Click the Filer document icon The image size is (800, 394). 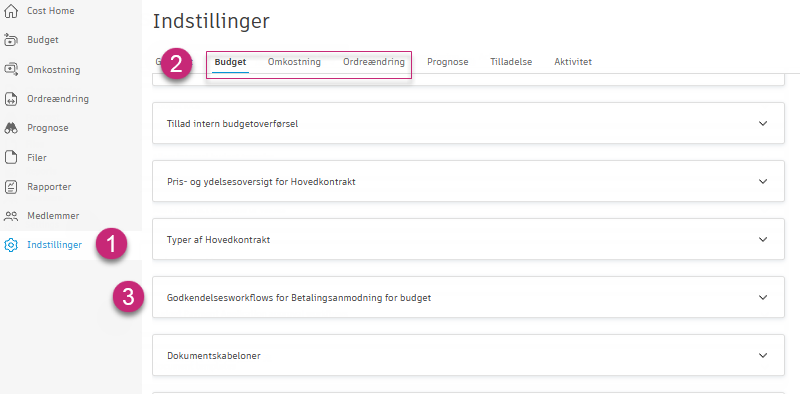(11, 158)
